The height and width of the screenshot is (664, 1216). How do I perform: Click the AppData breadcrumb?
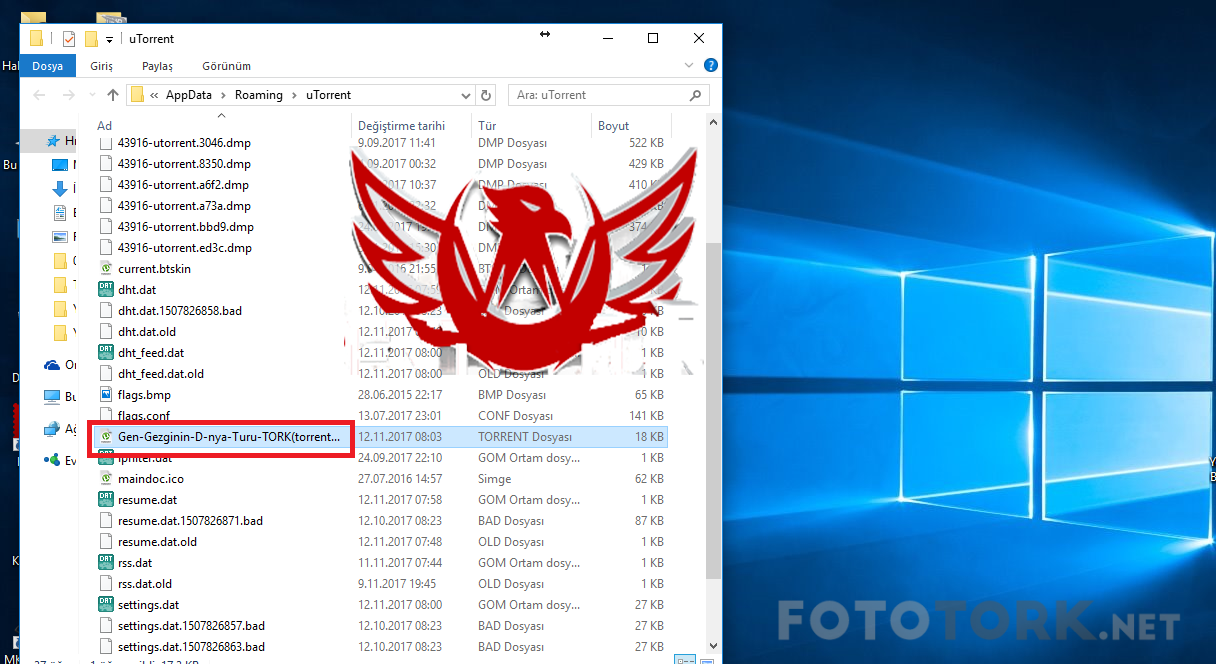pyautogui.click(x=190, y=95)
